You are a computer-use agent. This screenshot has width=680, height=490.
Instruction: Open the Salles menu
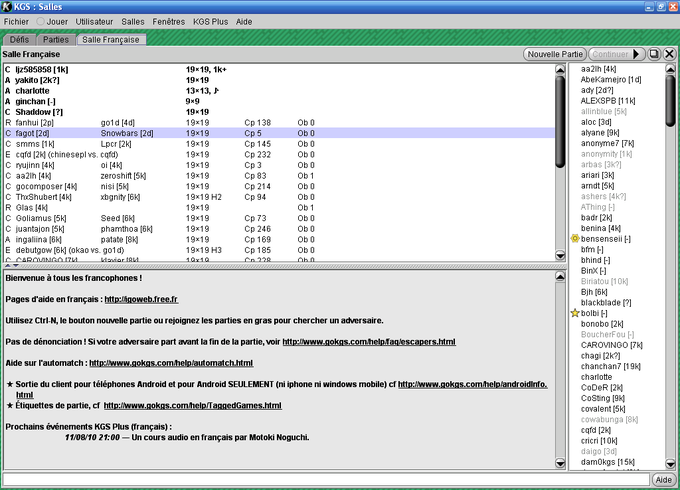(x=133, y=22)
